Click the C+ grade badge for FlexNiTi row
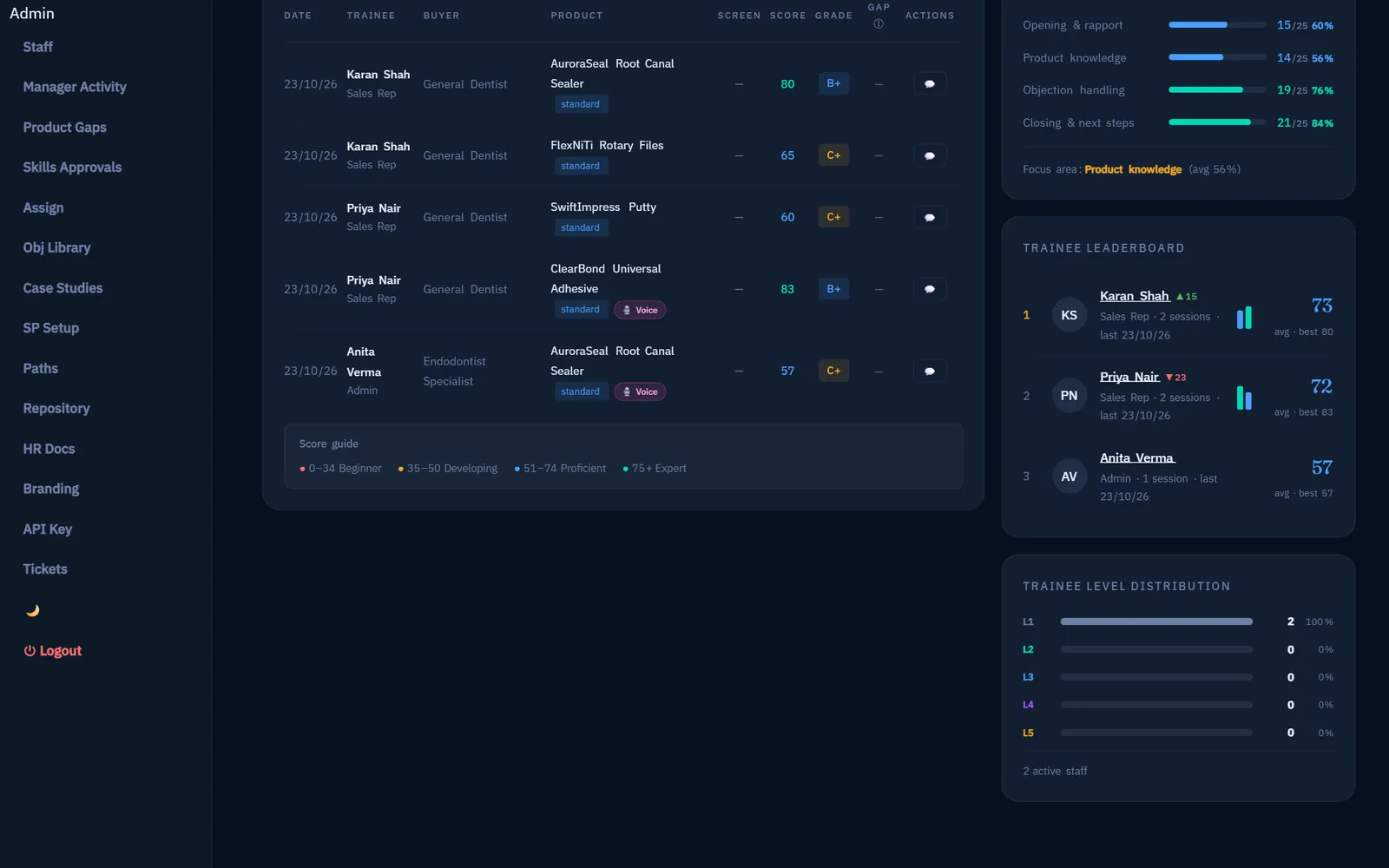 point(833,156)
